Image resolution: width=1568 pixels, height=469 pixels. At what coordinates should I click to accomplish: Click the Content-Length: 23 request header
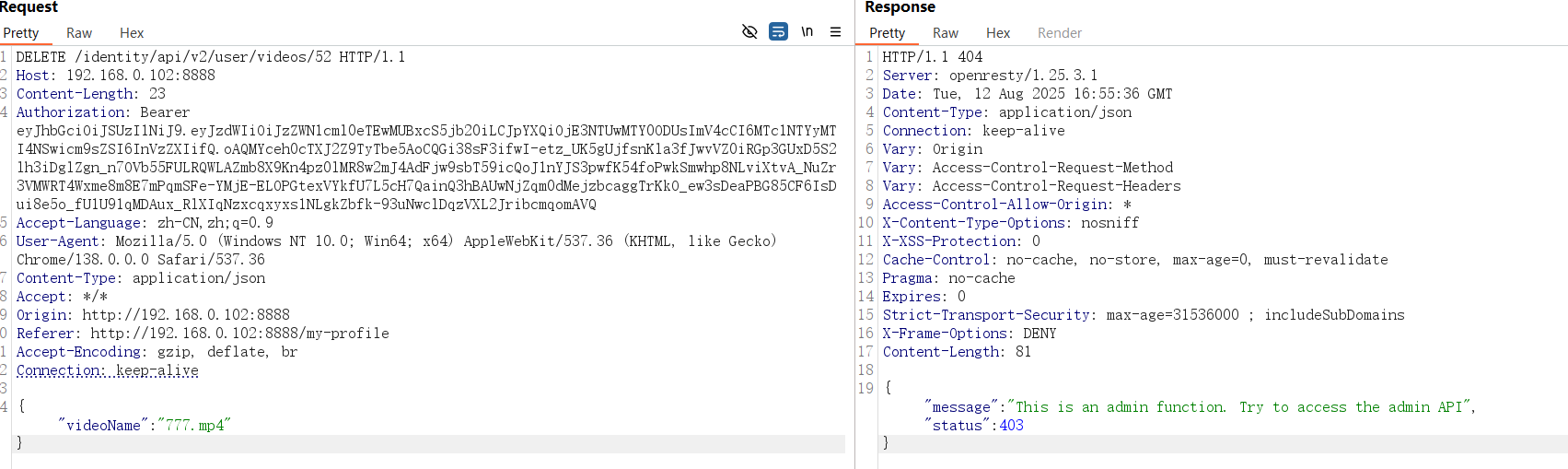(91, 94)
